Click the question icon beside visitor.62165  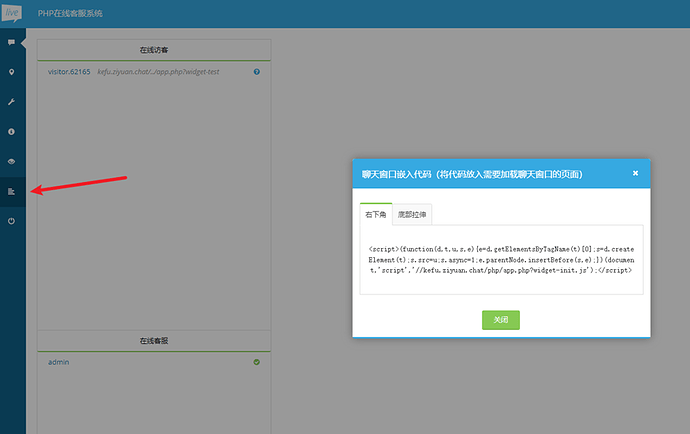pos(257,72)
